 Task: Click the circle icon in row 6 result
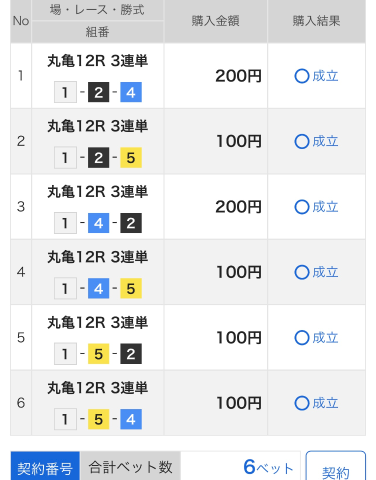[x=302, y=403]
